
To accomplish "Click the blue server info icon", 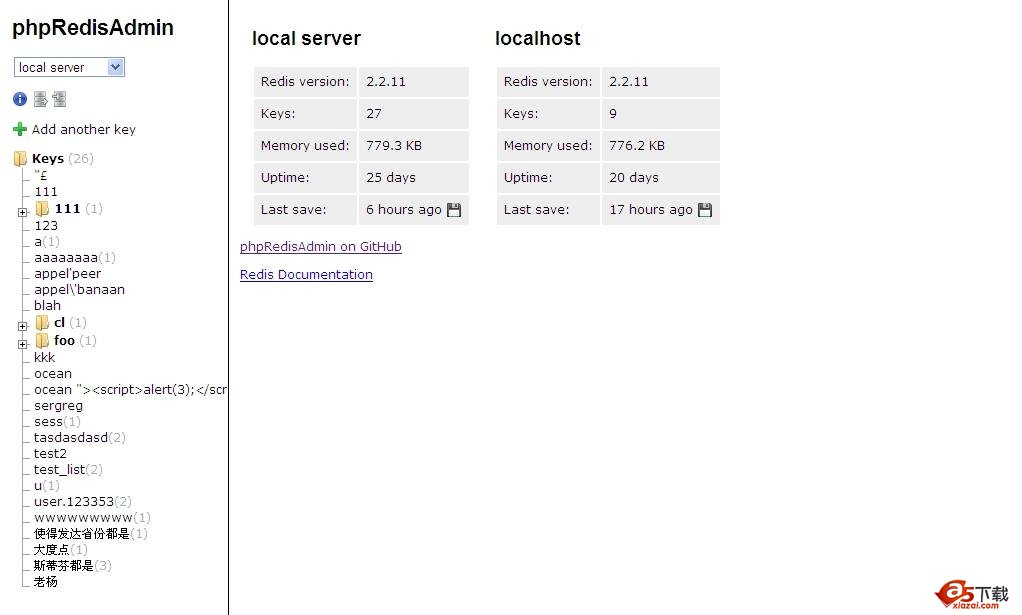I will pos(20,99).
